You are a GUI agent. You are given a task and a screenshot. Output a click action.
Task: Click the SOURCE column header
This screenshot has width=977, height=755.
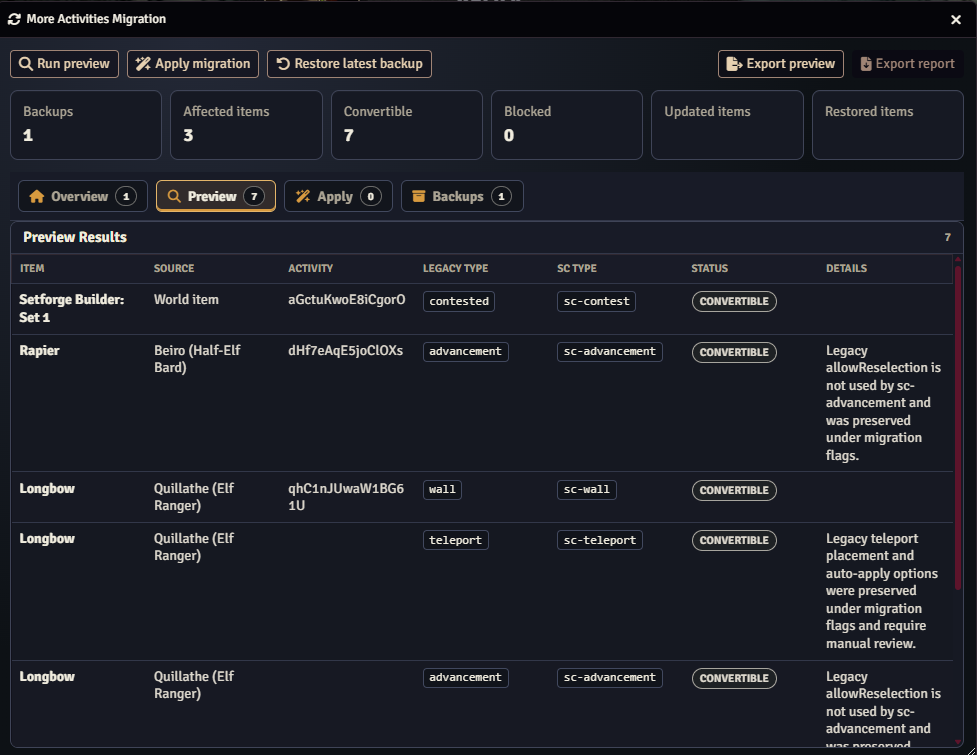pos(174,268)
